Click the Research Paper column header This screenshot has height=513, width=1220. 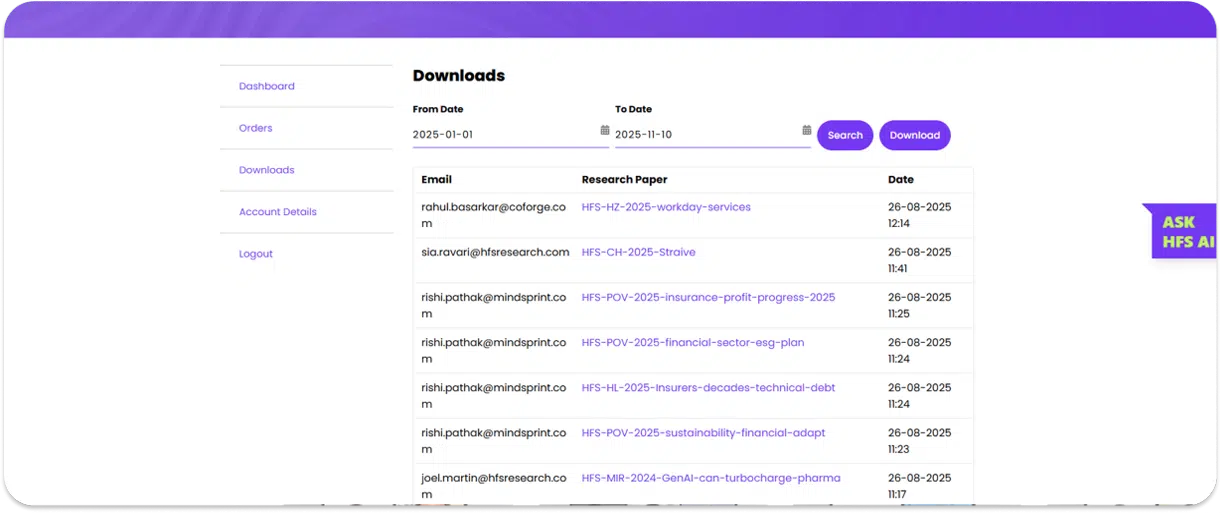point(624,180)
